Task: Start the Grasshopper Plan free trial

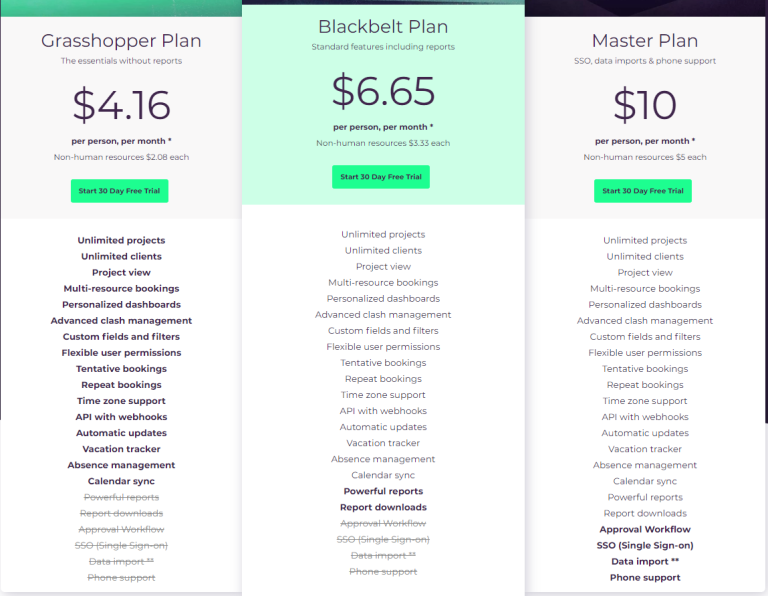Action: 120,191
